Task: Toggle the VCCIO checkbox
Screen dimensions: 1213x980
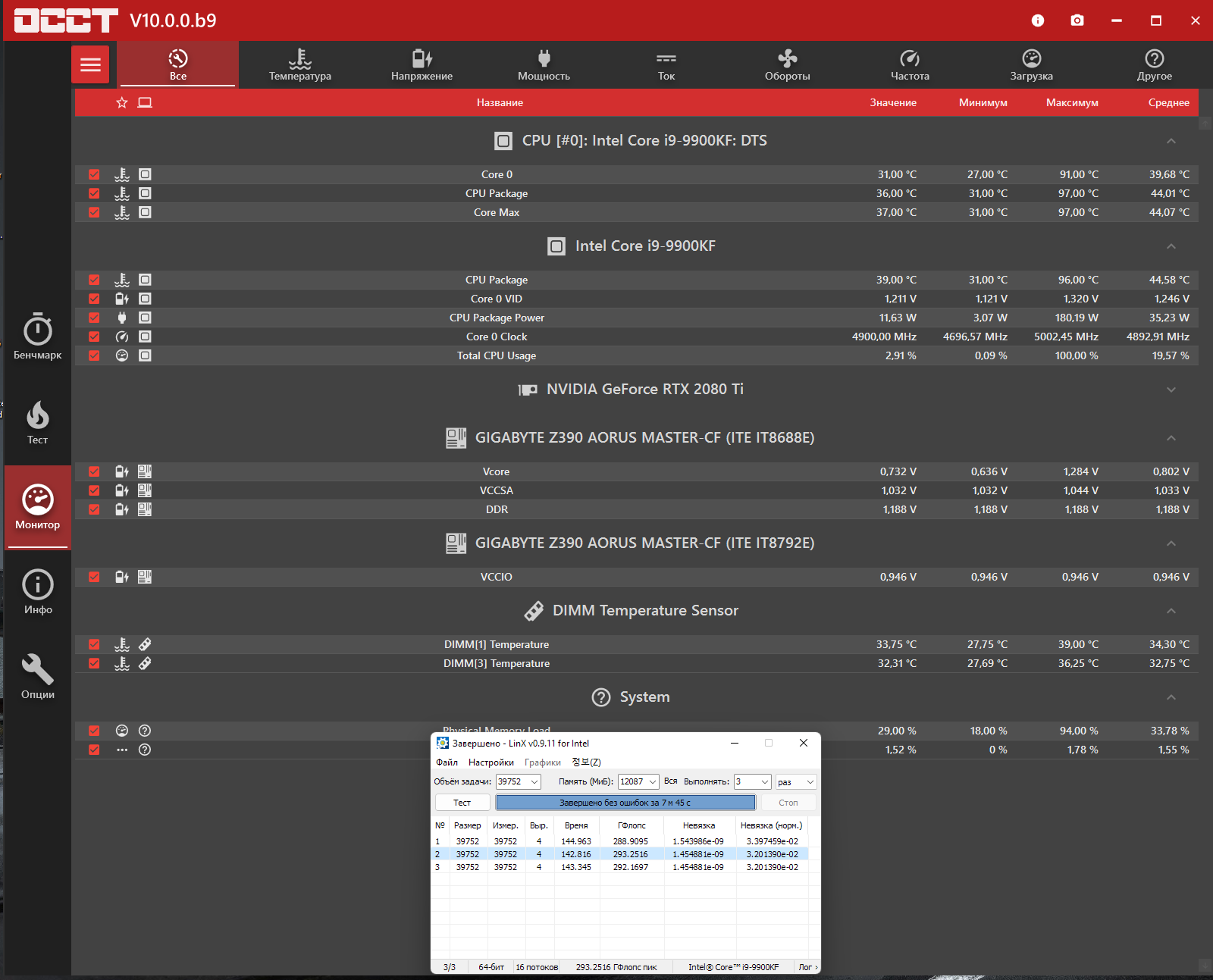Action: [x=94, y=577]
